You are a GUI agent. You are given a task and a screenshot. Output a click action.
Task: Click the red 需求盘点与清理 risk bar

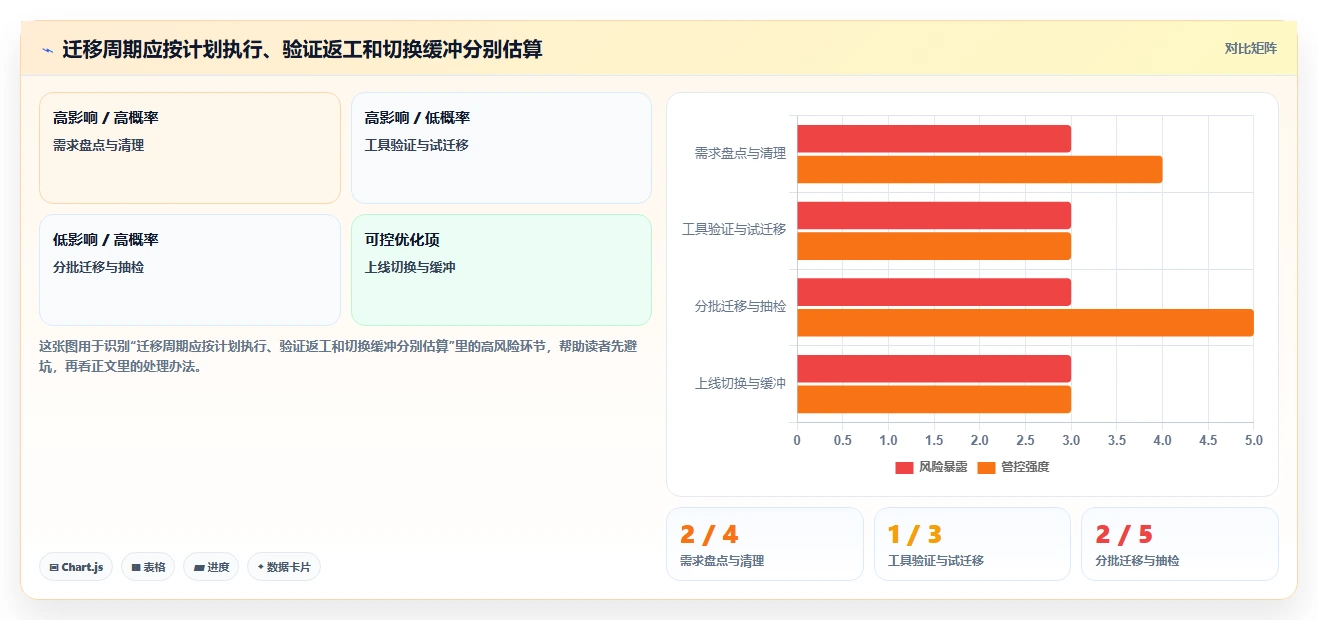(x=934, y=139)
